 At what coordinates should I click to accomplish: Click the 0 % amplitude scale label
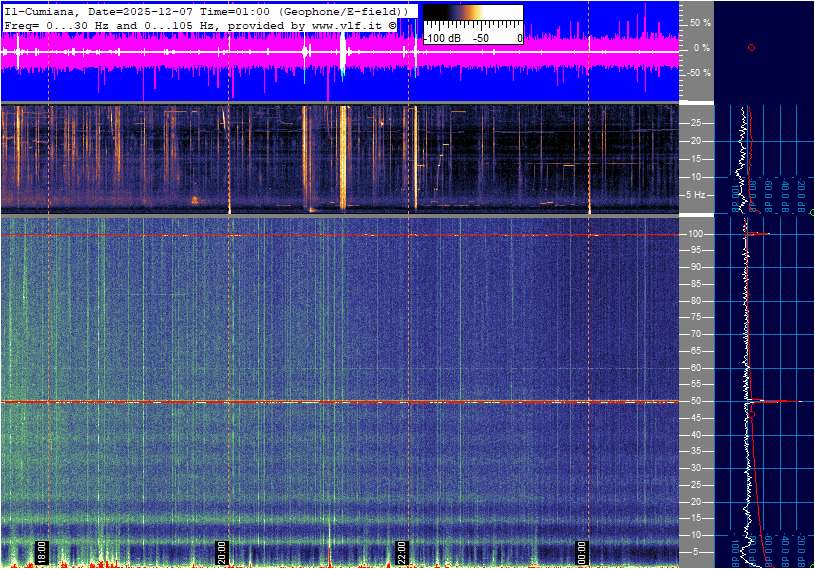pyautogui.click(x=702, y=47)
